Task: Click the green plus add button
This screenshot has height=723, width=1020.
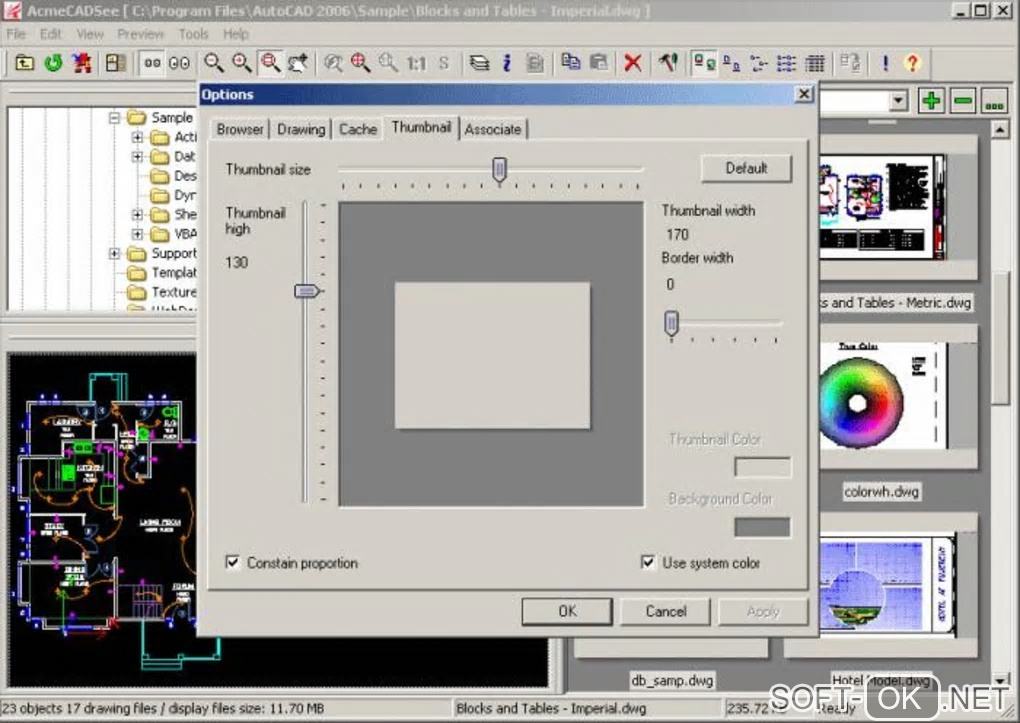Action: 932,101
